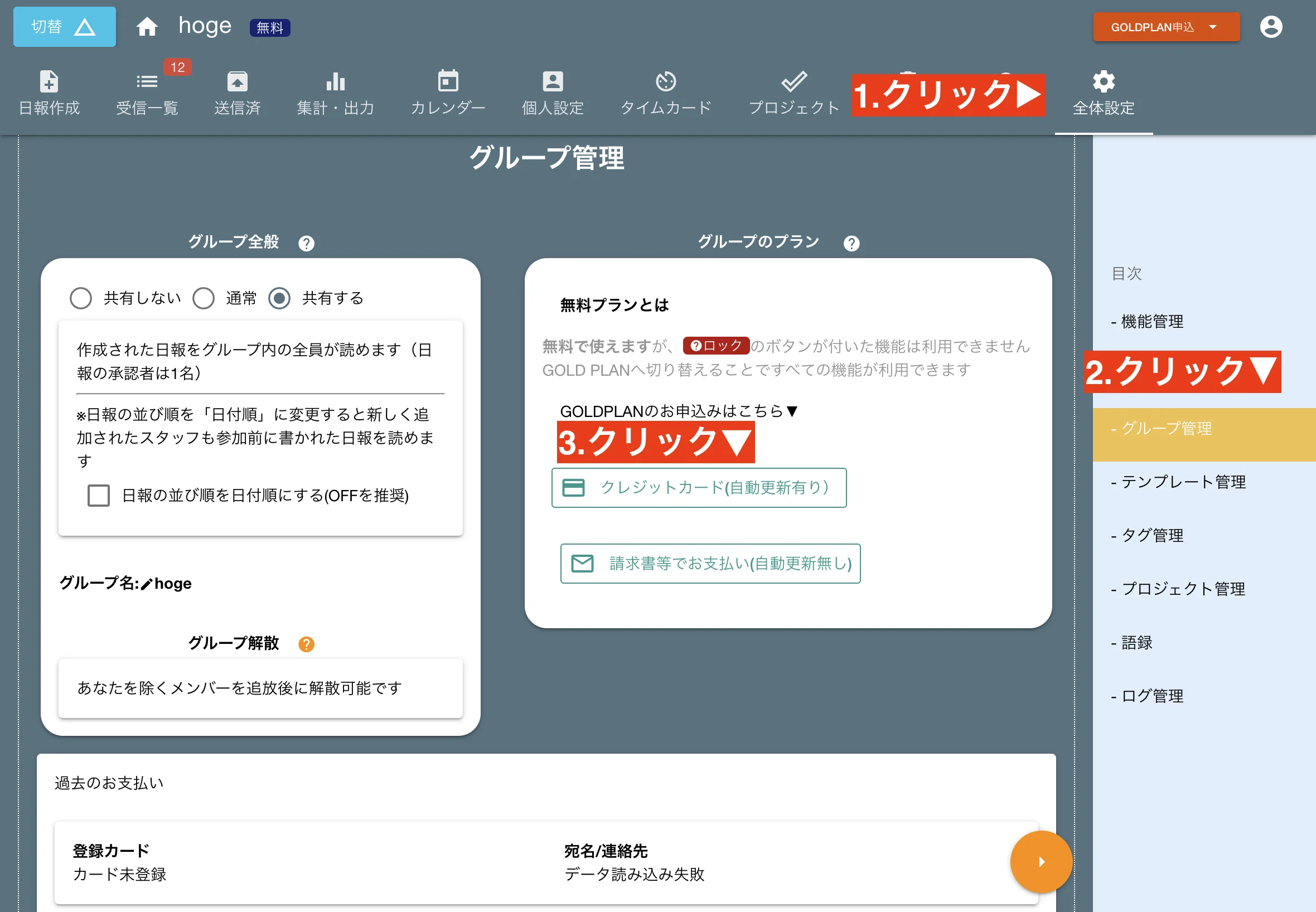The width and height of the screenshot is (1316, 912).
Task: Open the 送信済 outbox icon
Action: click(x=237, y=81)
